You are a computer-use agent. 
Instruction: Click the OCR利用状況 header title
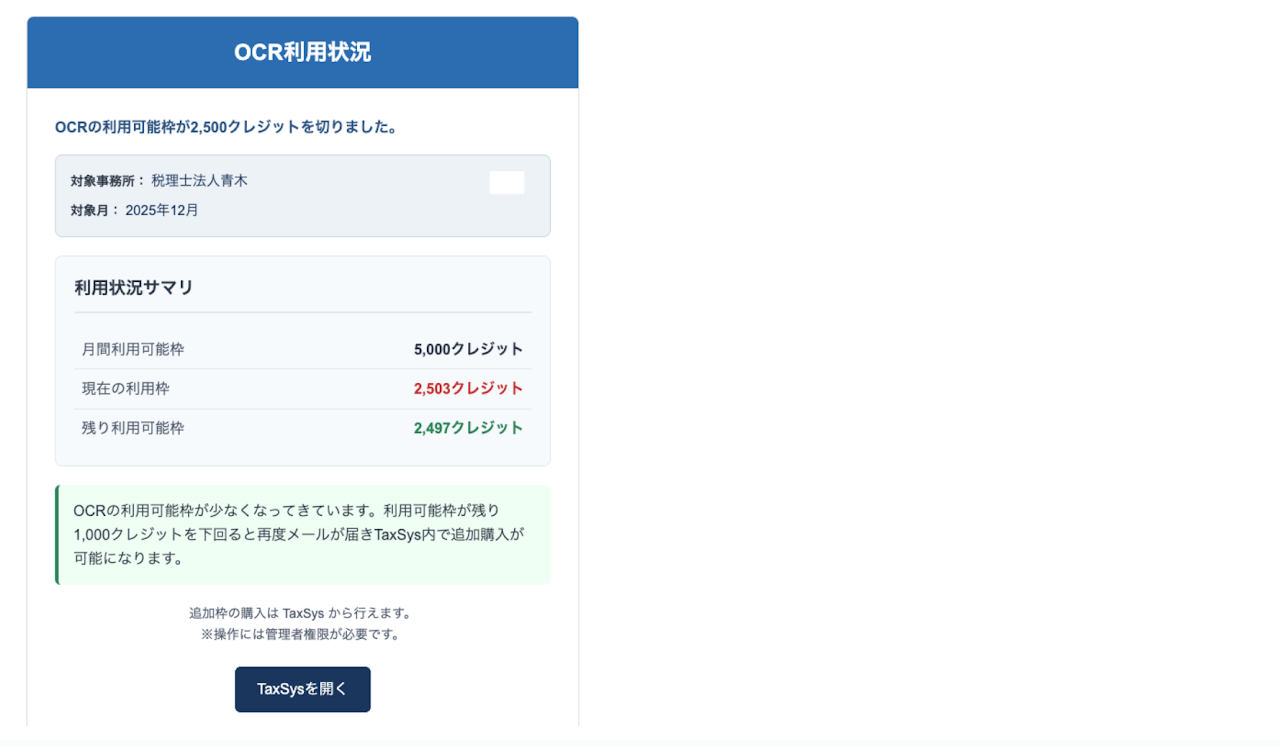coord(302,52)
